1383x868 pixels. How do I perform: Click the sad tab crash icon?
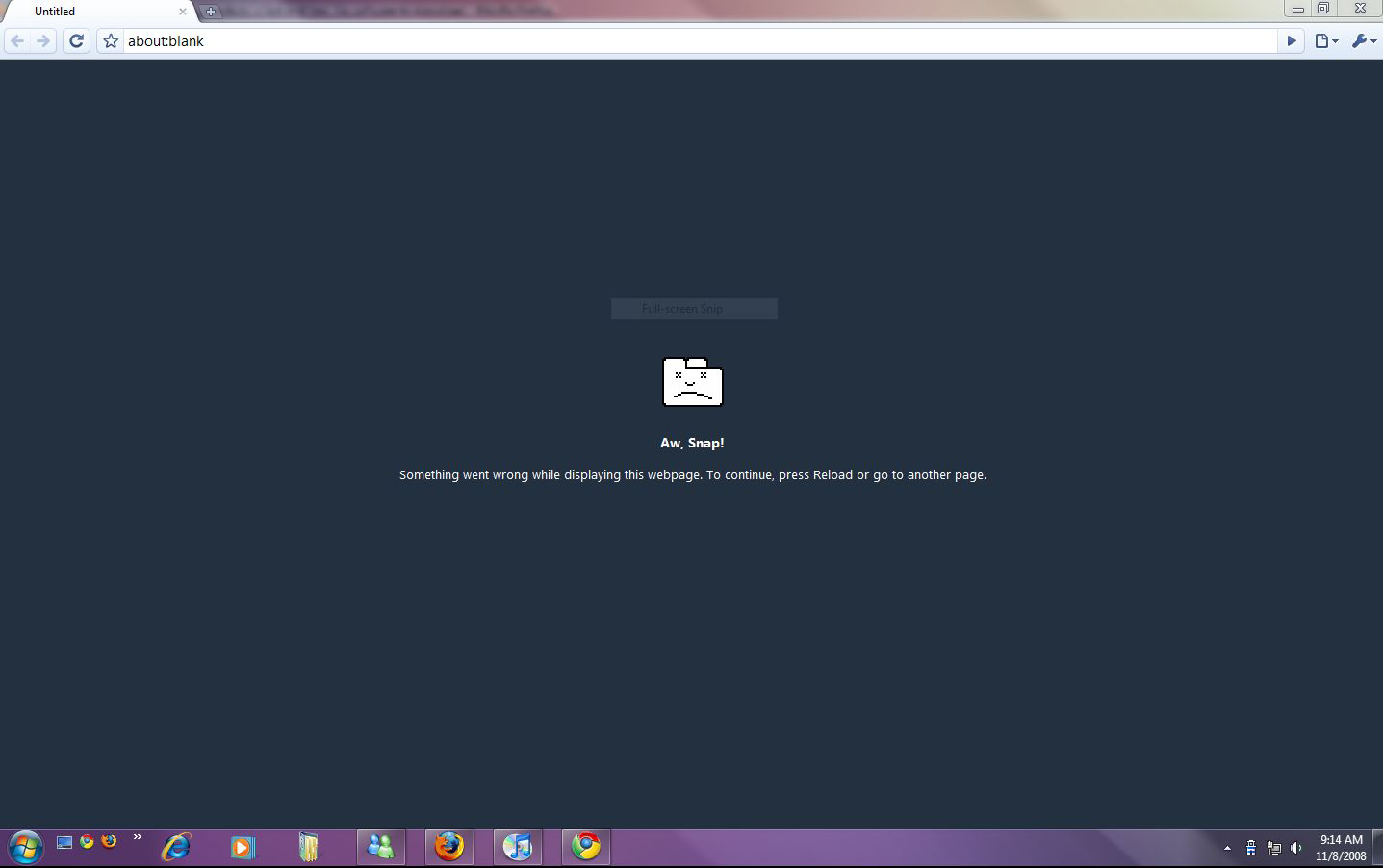tap(693, 382)
